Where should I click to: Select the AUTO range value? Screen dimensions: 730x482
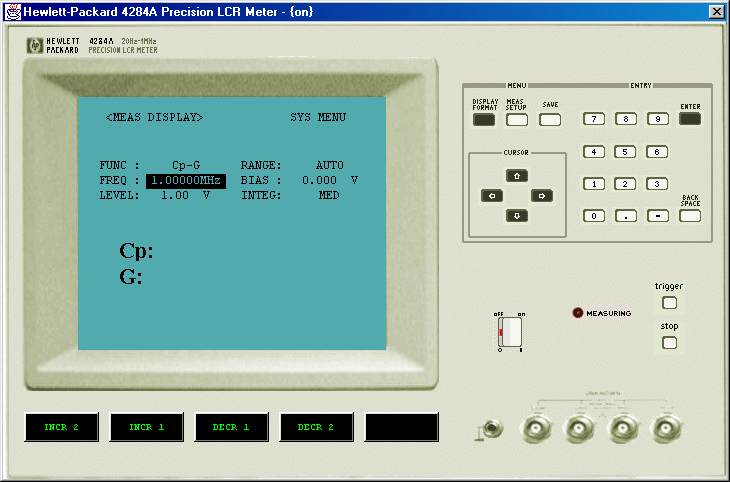tap(330, 165)
